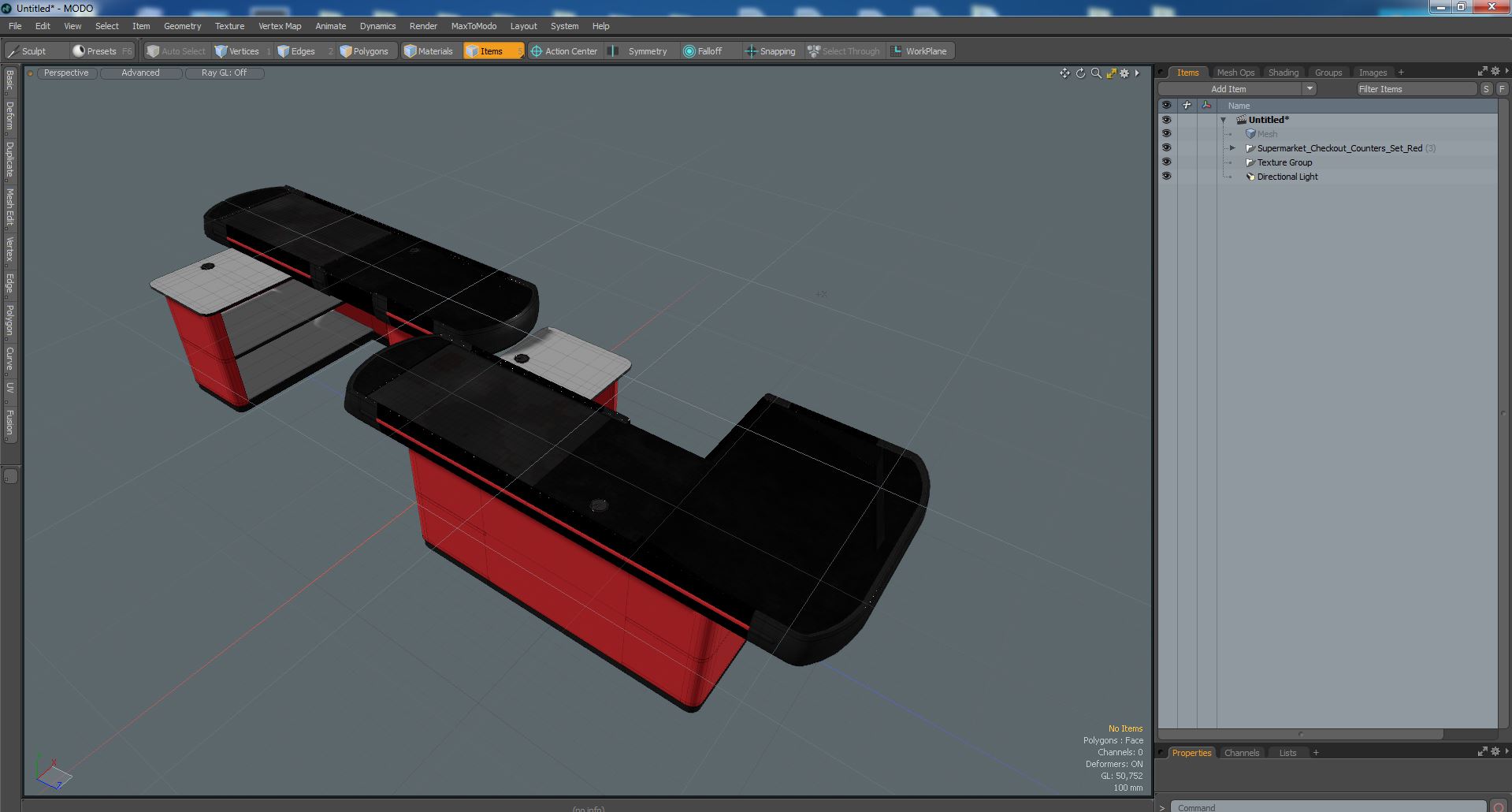The image size is (1512, 812).
Task: Click the Add Item button
Action: tap(1229, 89)
